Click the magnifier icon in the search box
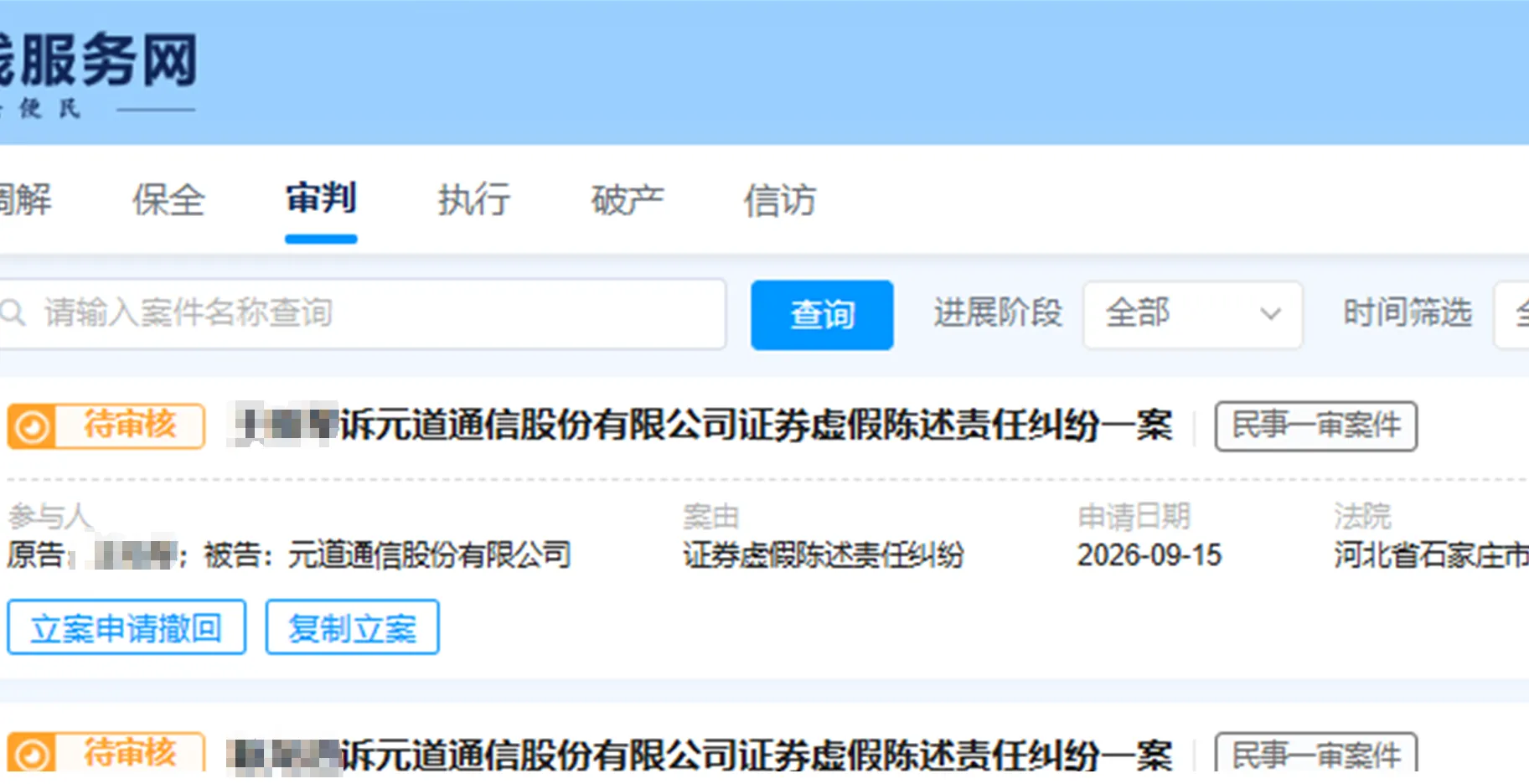The image size is (1529, 784). tap(13, 313)
